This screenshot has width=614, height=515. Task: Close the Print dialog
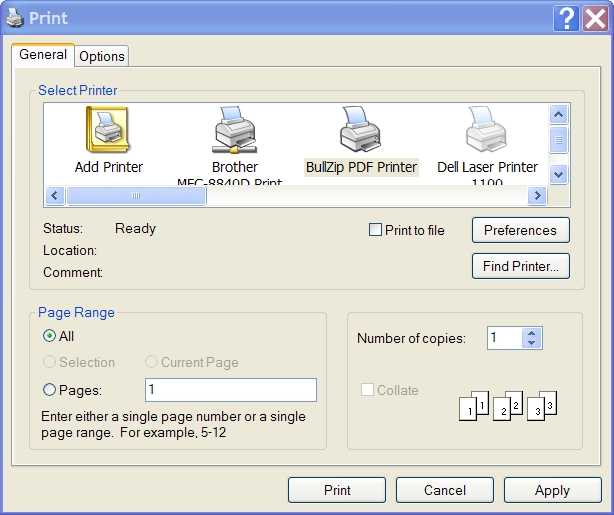[x=595, y=18]
